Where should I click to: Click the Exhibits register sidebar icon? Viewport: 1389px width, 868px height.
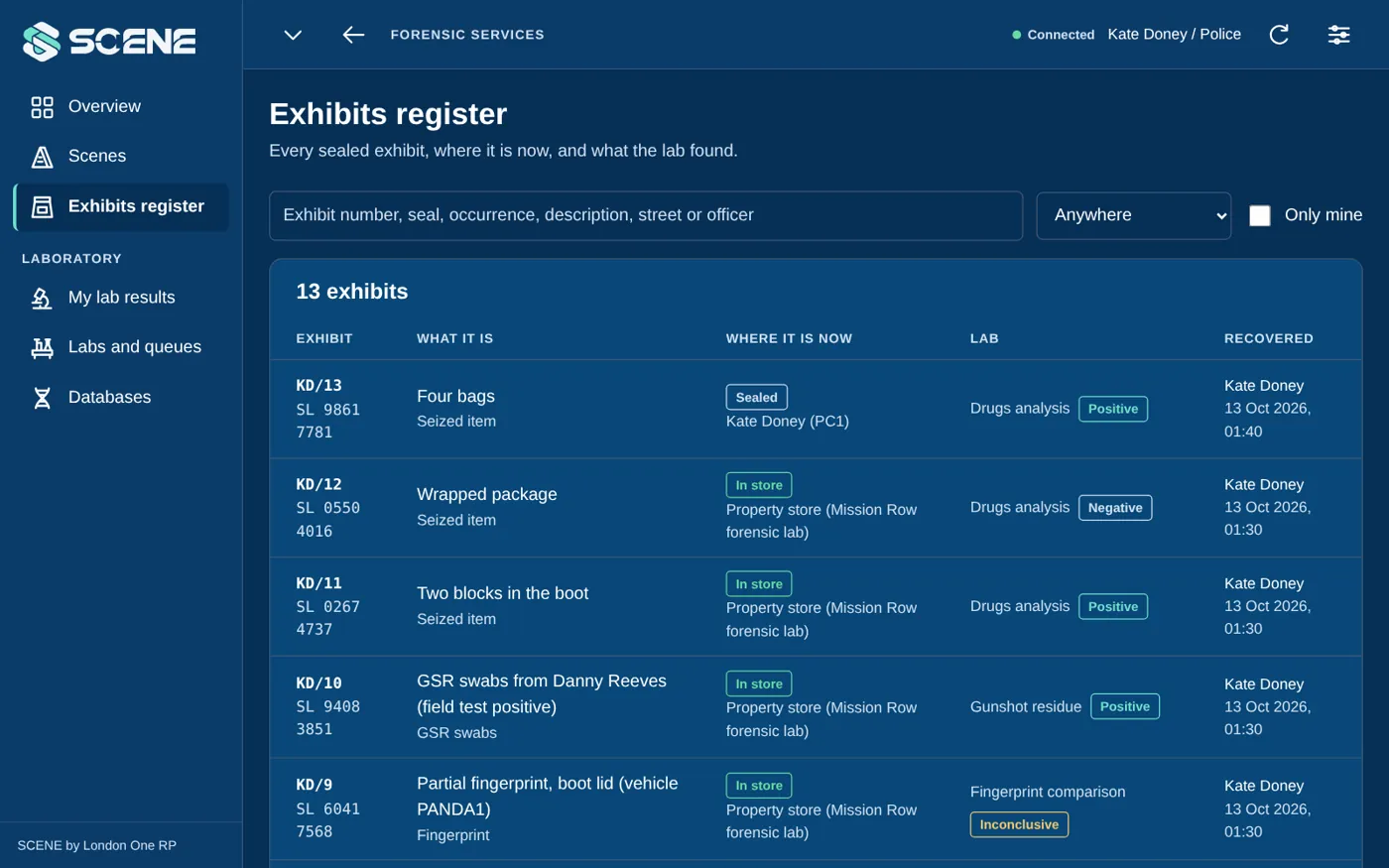pyautogui.click(x=42, y=206)
